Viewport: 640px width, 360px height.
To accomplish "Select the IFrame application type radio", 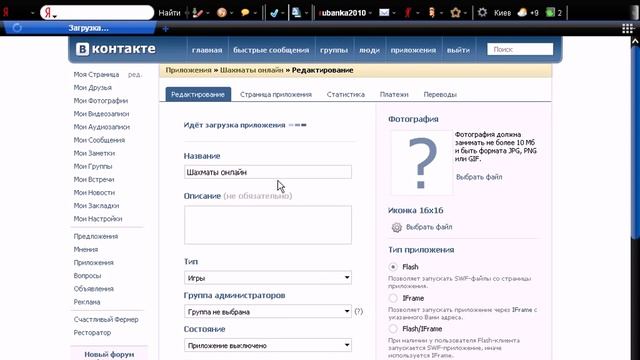I will point(393,298).
